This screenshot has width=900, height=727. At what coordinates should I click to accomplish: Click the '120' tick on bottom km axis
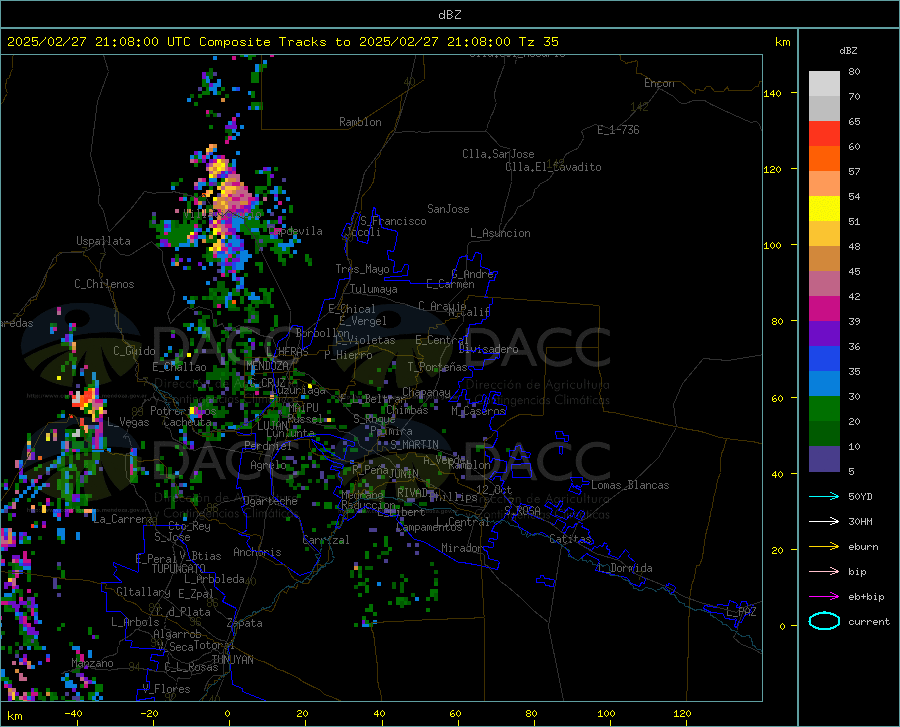(682, 714)
